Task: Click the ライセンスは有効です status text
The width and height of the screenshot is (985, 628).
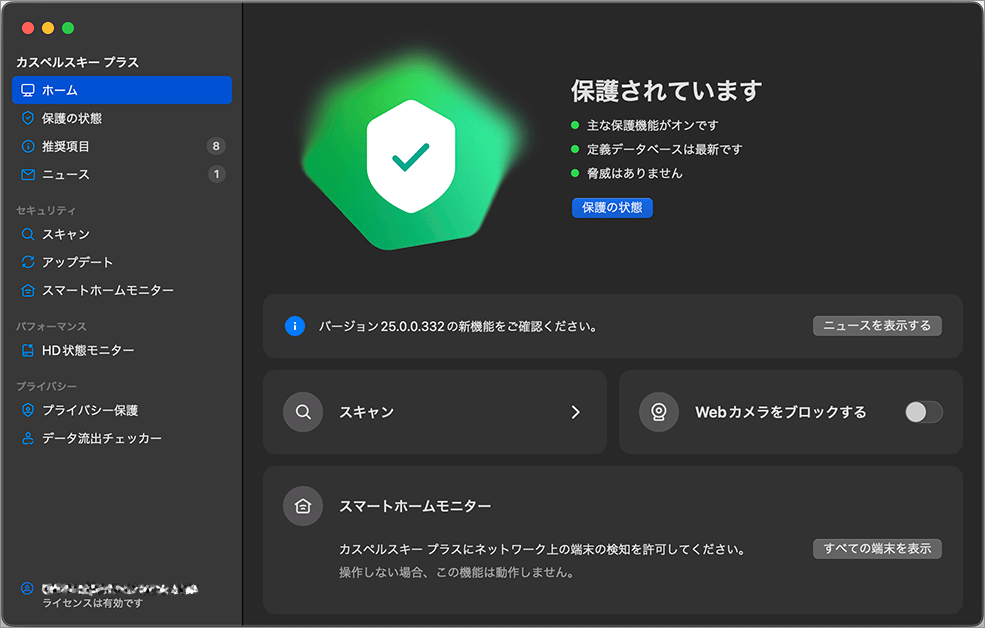Action: pos(92,603)
